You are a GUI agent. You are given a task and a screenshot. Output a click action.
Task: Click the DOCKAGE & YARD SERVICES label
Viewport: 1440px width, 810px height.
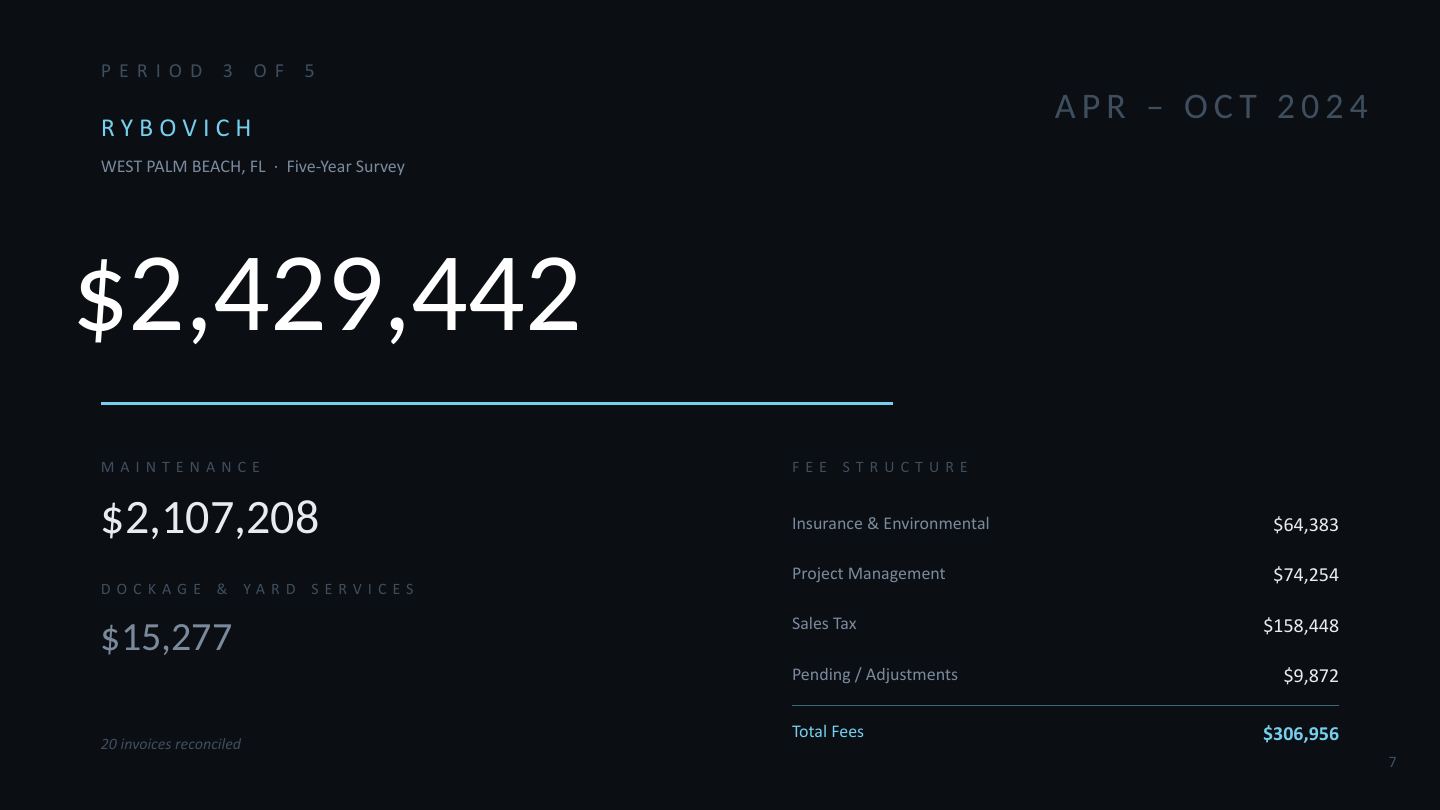(258, 589)
